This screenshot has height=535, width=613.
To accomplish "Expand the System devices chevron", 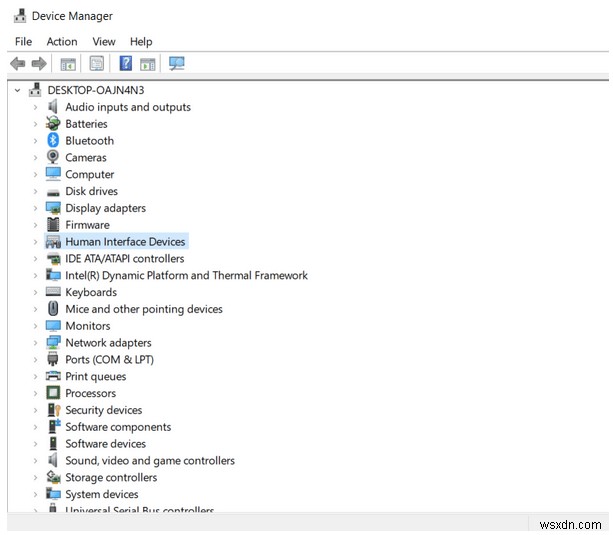I will coord(35,494).
